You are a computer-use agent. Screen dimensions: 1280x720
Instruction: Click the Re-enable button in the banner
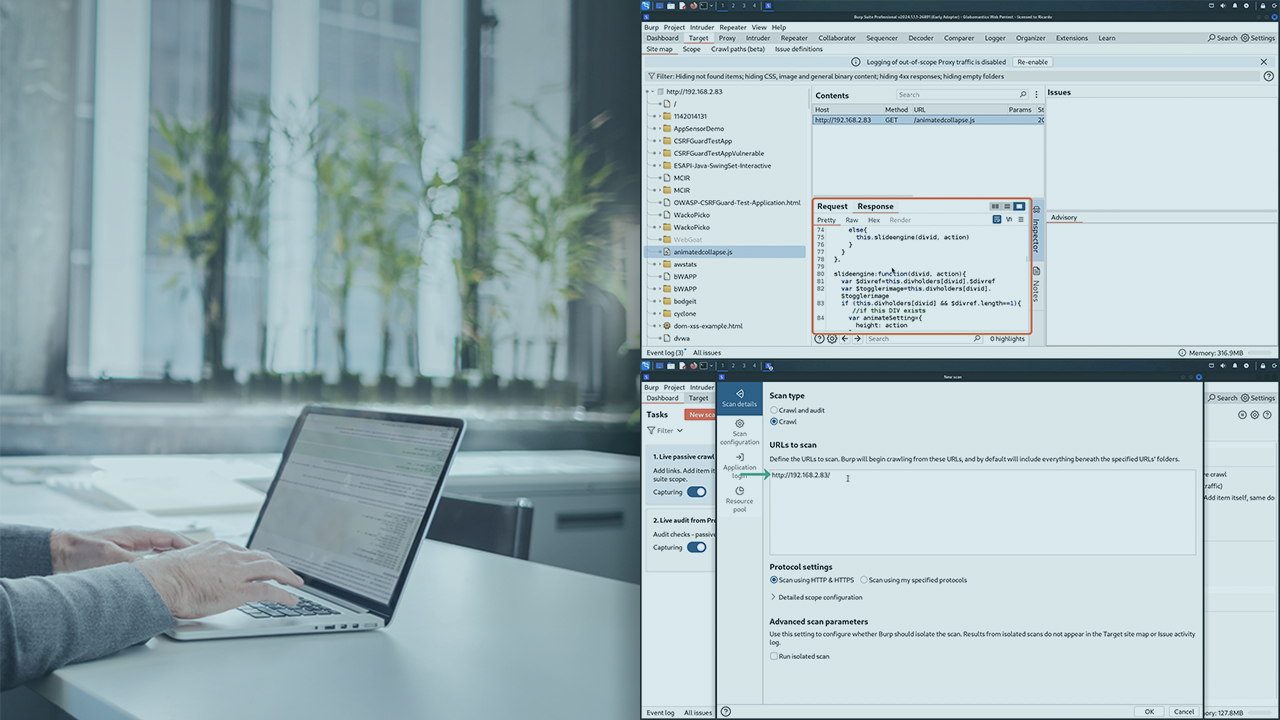point(1032,61)
